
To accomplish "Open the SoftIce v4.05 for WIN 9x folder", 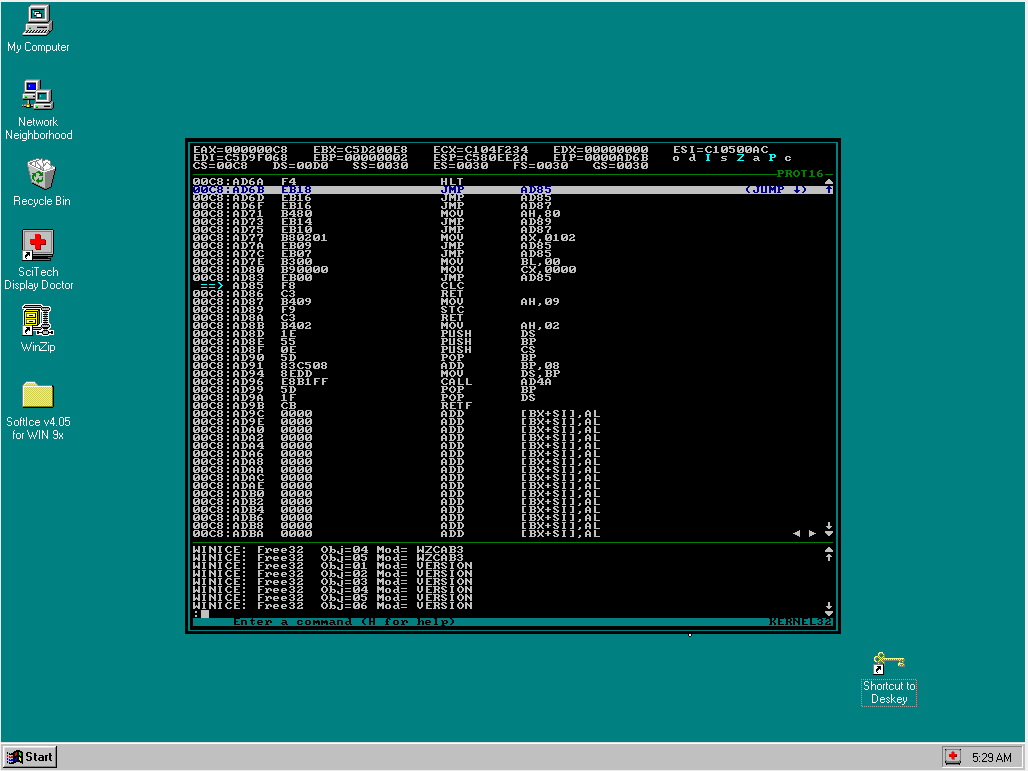I will coord(38,396).
